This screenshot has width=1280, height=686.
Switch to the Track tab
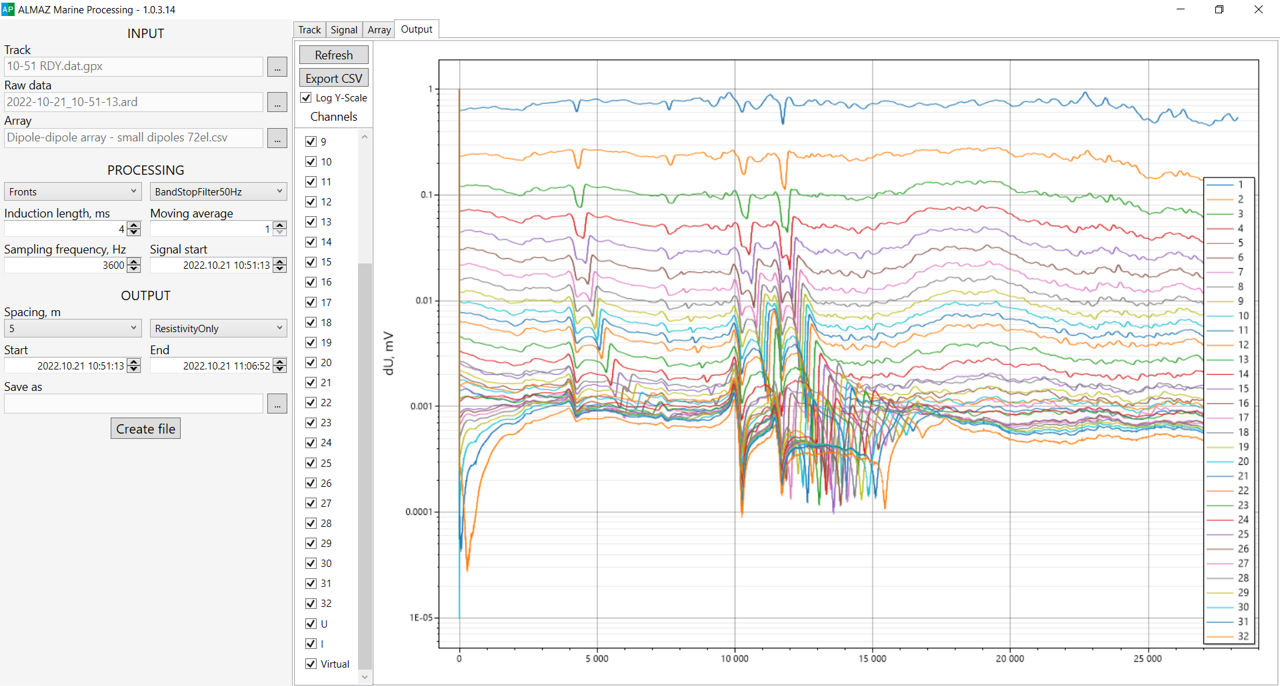(x=309, y=30)
